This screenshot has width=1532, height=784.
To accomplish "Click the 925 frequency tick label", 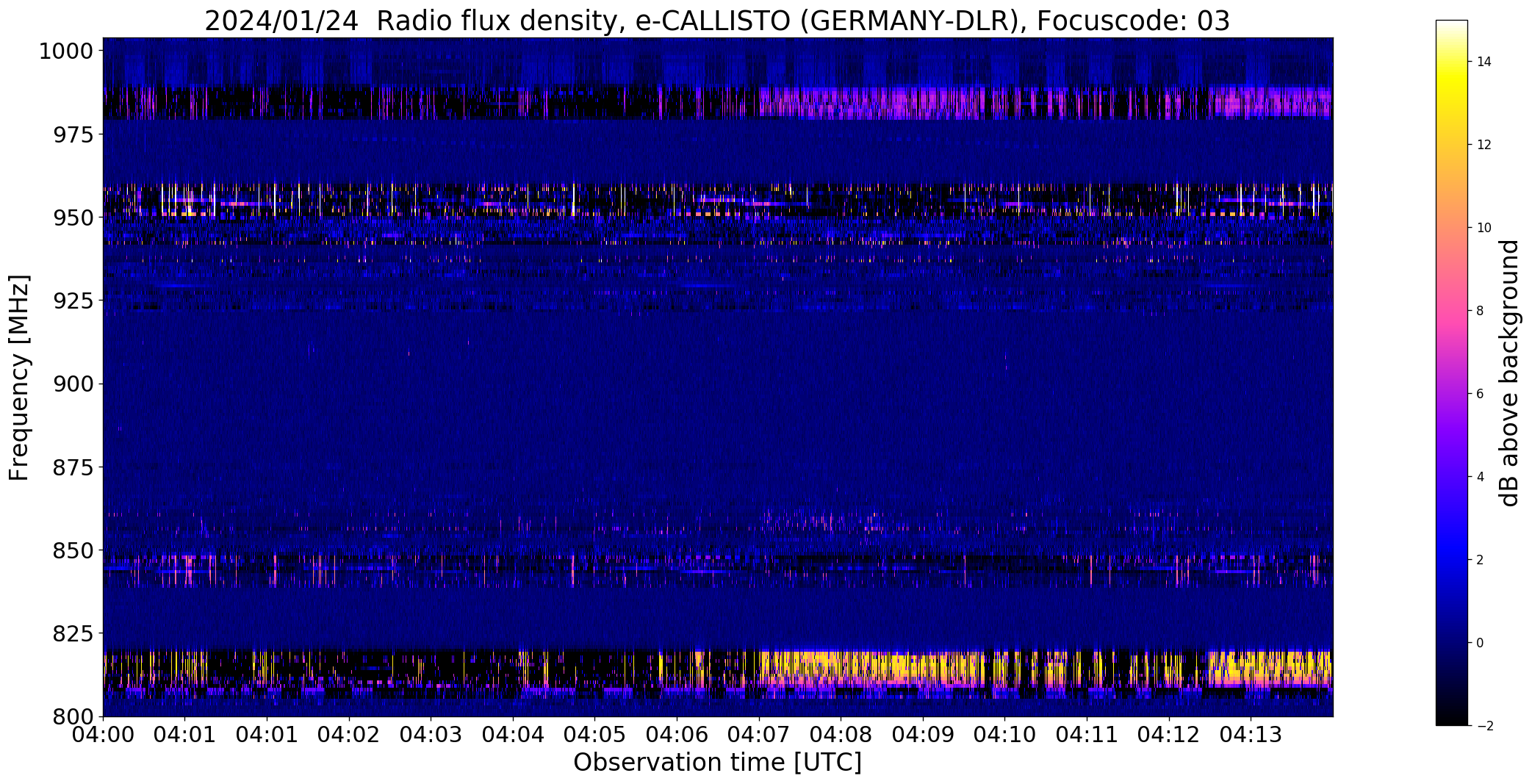I will click(73, 301).
